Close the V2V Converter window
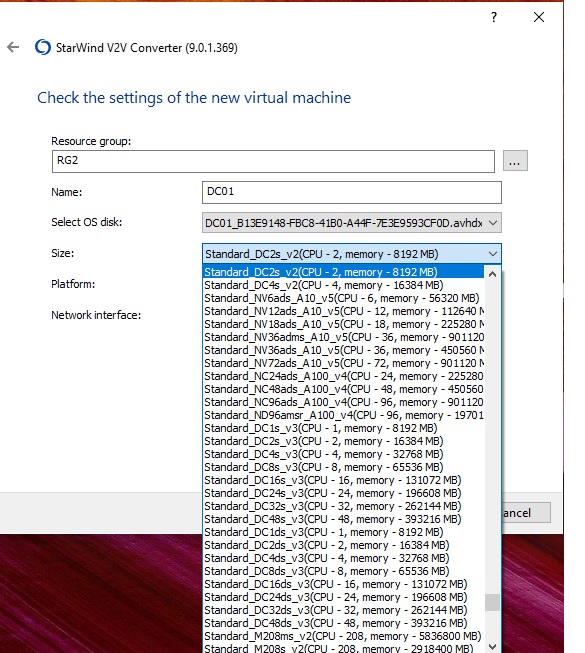 click(539, 17)
